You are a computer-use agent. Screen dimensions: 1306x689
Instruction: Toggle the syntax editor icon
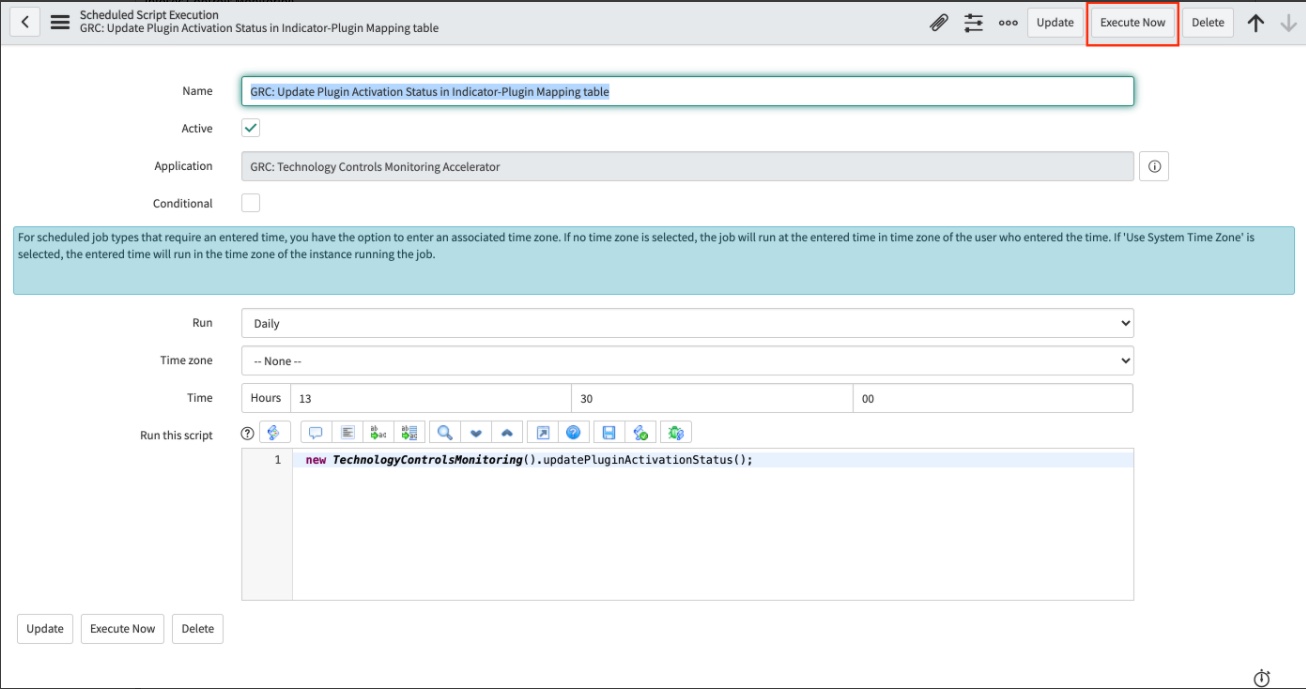(275, 432)
